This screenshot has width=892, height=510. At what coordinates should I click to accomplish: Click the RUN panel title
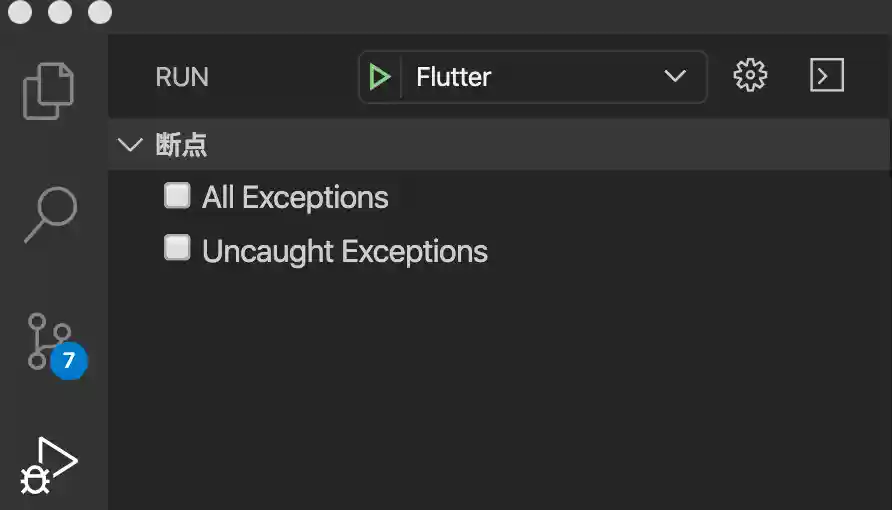[182, 77]
